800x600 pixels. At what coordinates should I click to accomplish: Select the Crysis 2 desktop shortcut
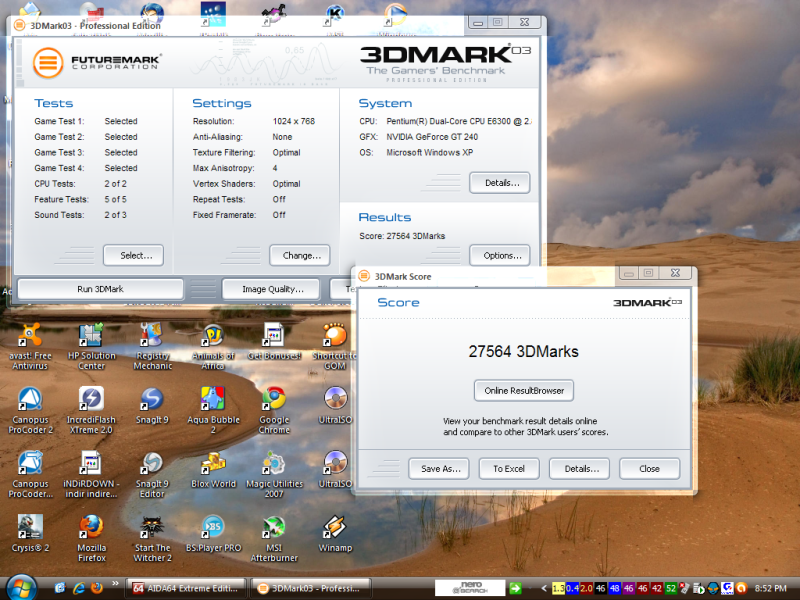[x=30, y=534]
